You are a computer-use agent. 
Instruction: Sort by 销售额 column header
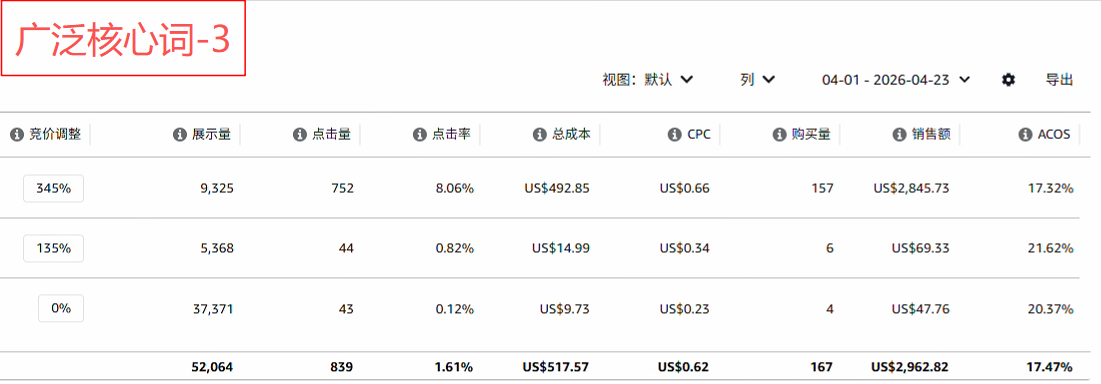[x=932, y=134]
